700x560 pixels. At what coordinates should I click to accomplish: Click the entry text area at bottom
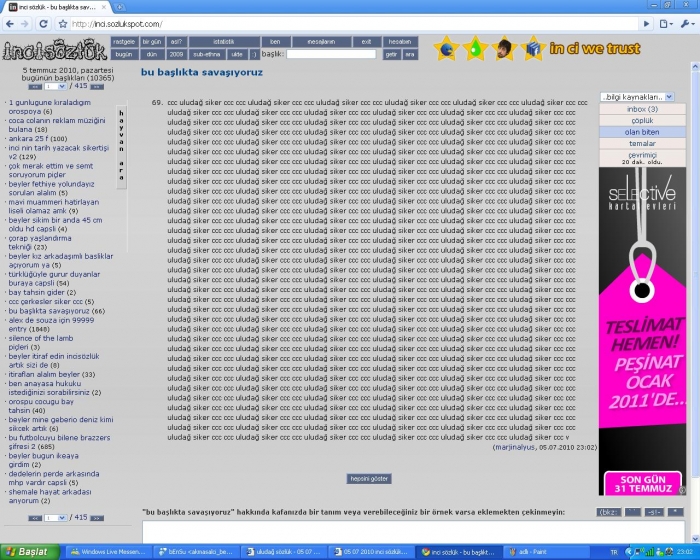(x=413, y=531)
